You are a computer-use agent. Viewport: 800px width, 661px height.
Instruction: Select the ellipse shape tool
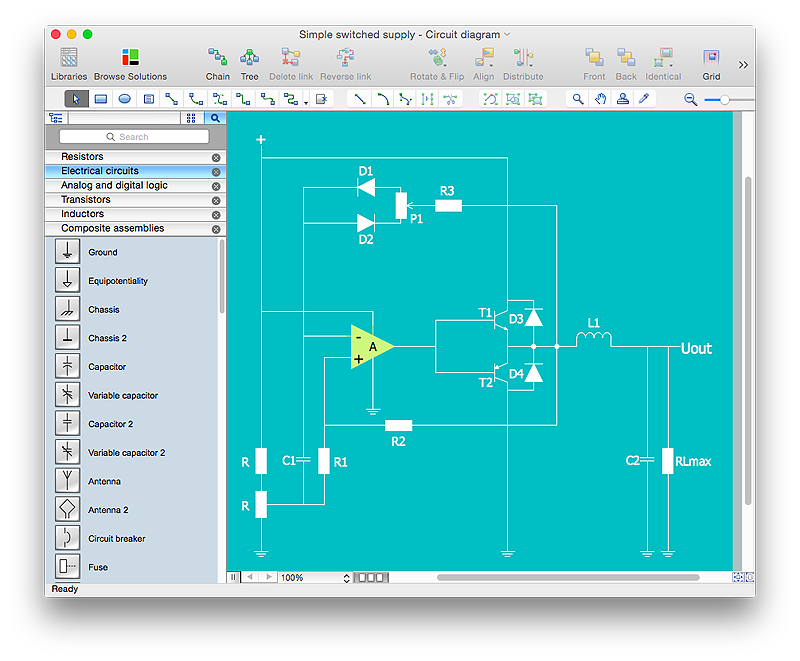click(125, 99)
